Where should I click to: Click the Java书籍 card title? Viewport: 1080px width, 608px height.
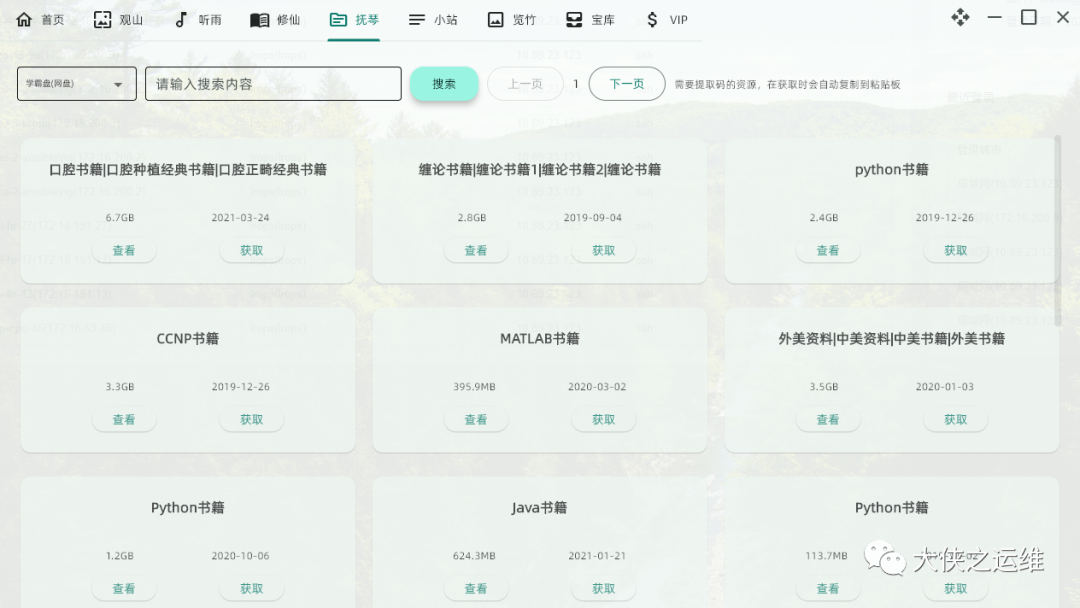click(540, 507)
